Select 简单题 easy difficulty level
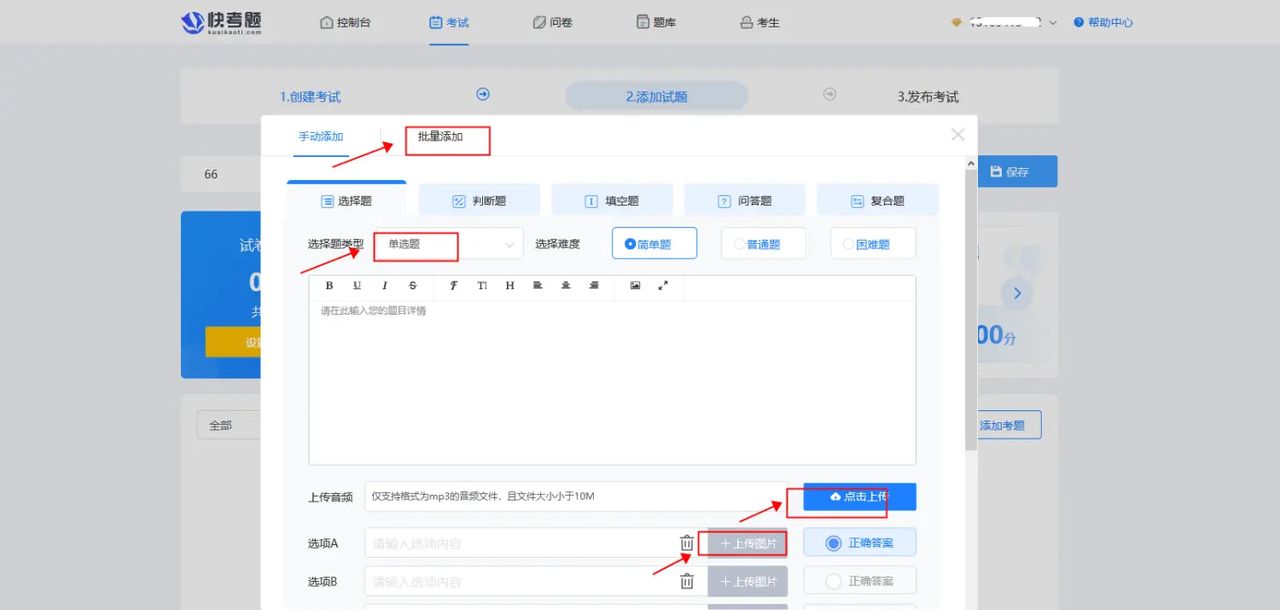Viewport: 1280px width, 610px height. coord(655,243)
